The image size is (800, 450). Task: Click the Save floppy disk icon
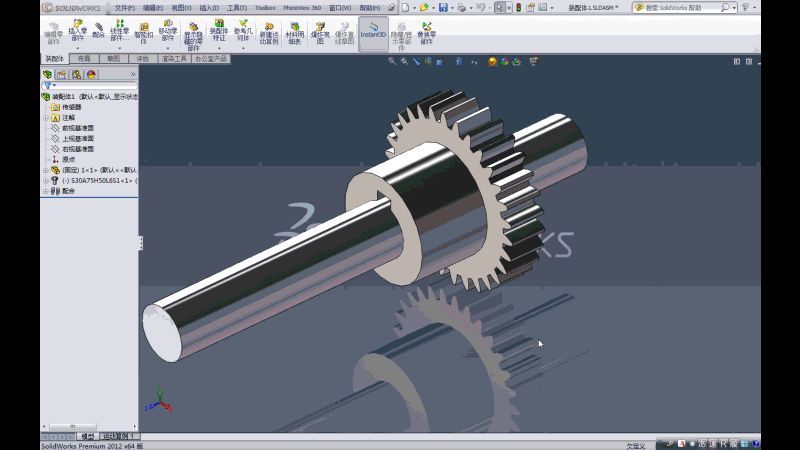coord(443,8)
